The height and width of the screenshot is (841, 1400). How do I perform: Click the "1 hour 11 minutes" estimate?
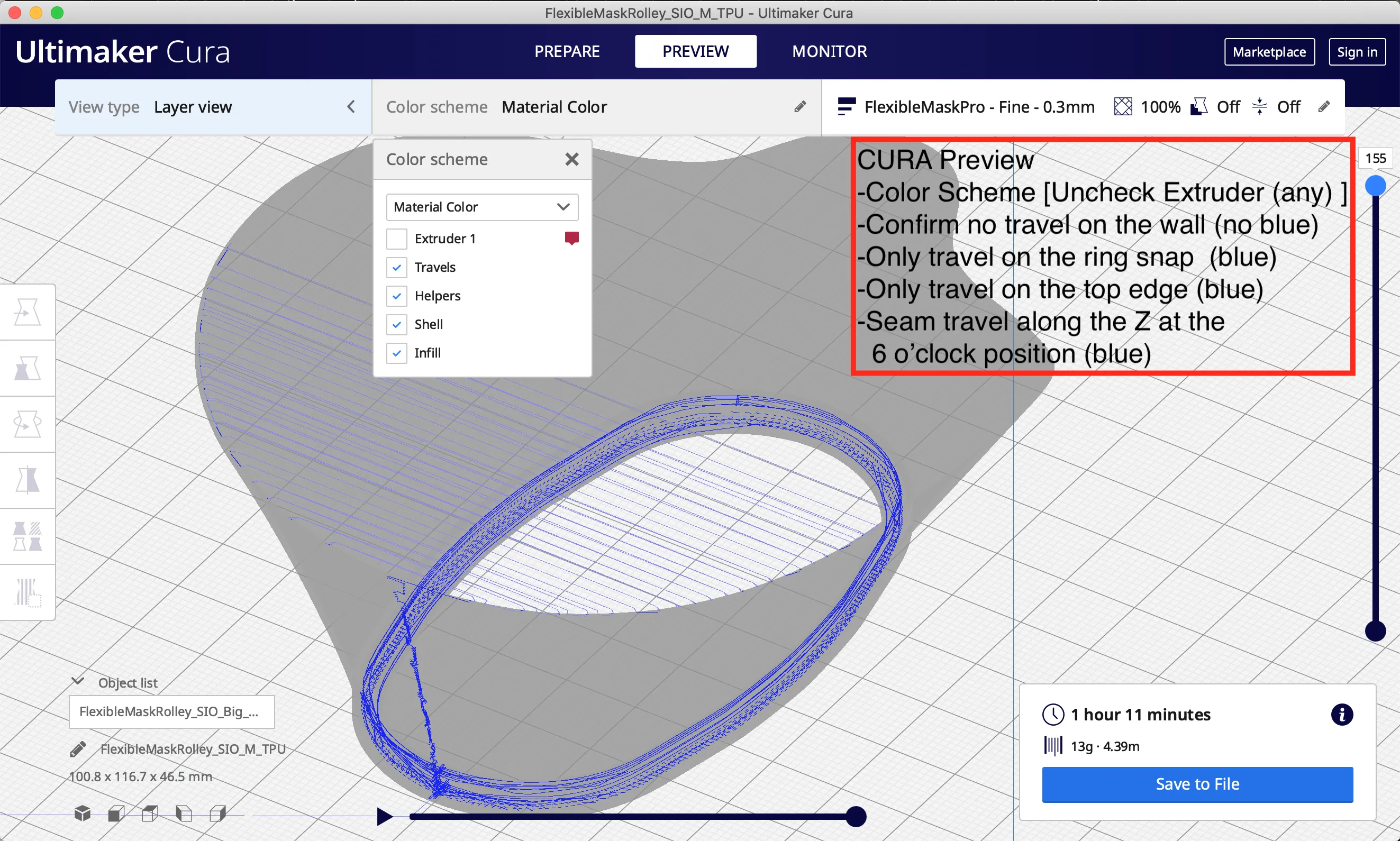click(1140, 715)
